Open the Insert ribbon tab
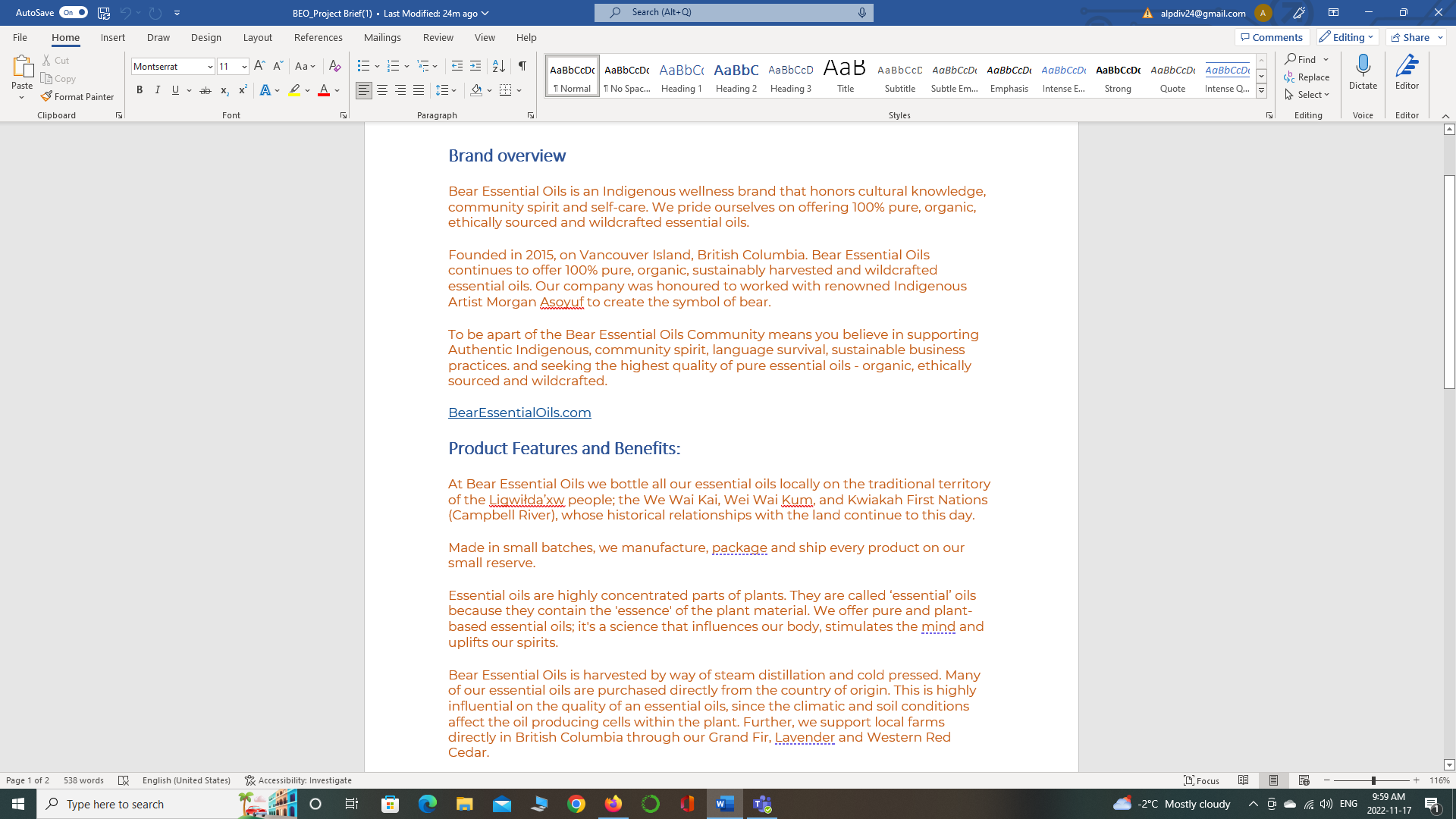The width and height of the screenshot is (1456, 819). click(x=112, y=37)
